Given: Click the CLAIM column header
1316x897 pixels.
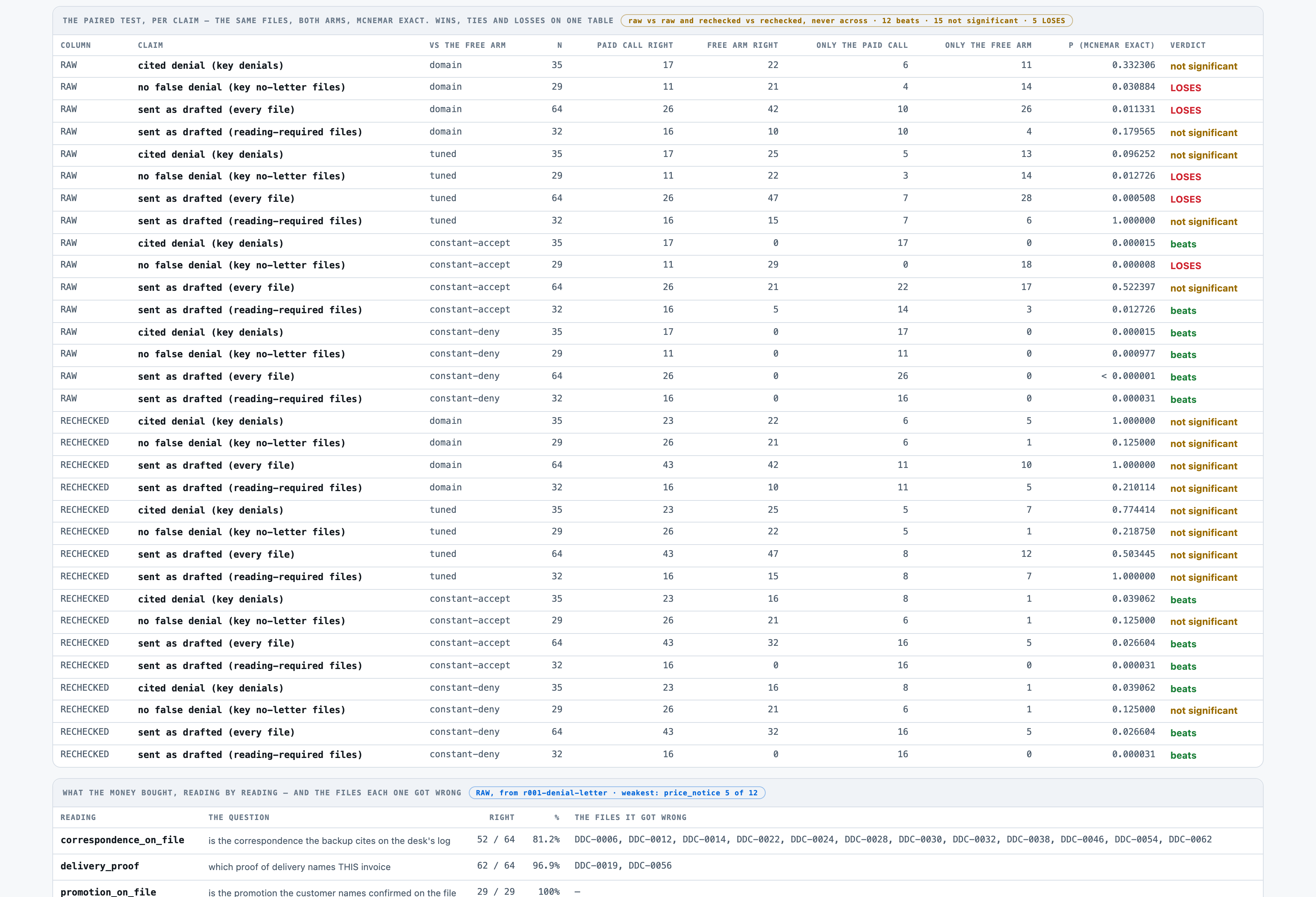Looking at the screenshot, I should click(x=150, y=45).
